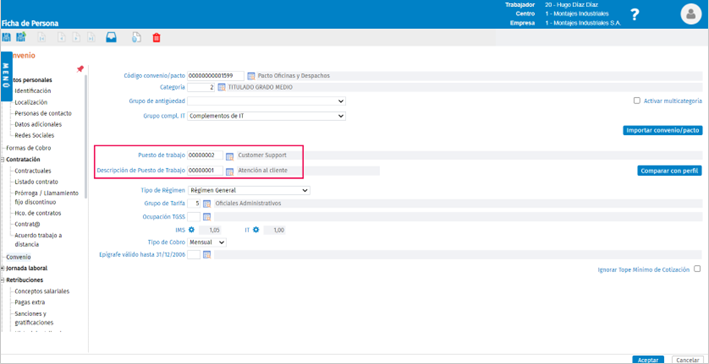Viewport: 709px width, 364px height.
Task: Click the red trash delete icon
Action: click(156, 38)
